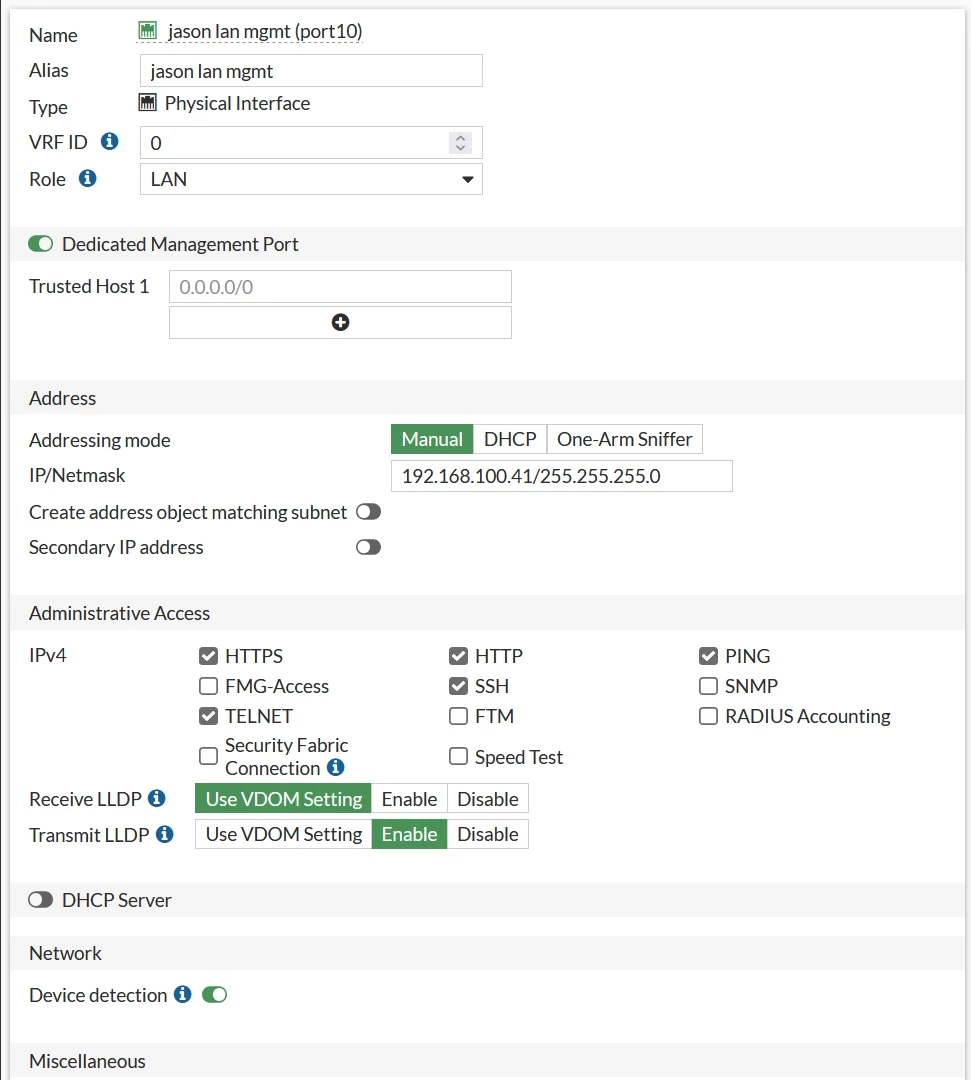The image size is (971, 1080).
Task: Check the SNMP access checkbox
Action: [708, 686]
